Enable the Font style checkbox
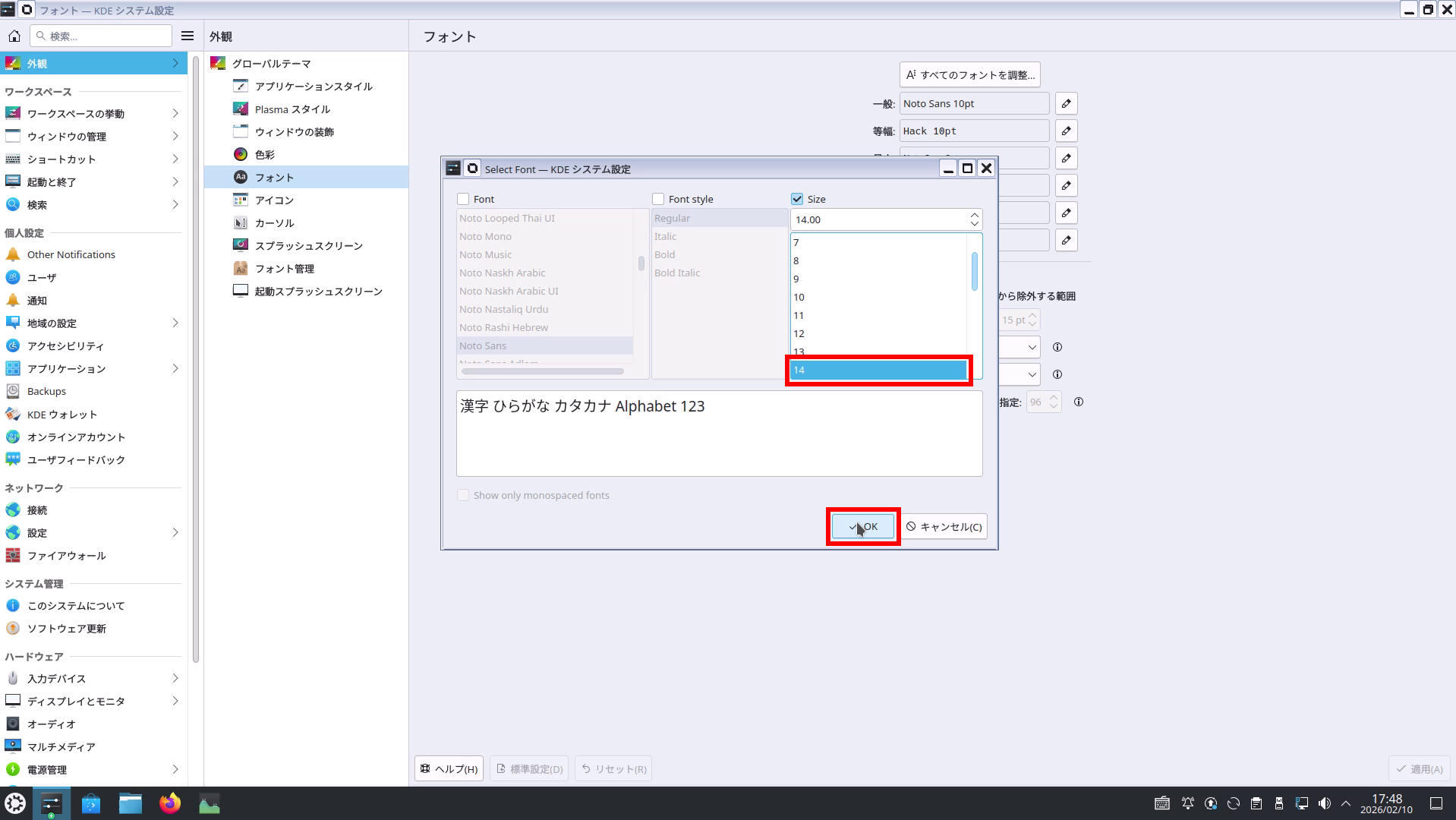1456x820 pixels. coord(658,199)
